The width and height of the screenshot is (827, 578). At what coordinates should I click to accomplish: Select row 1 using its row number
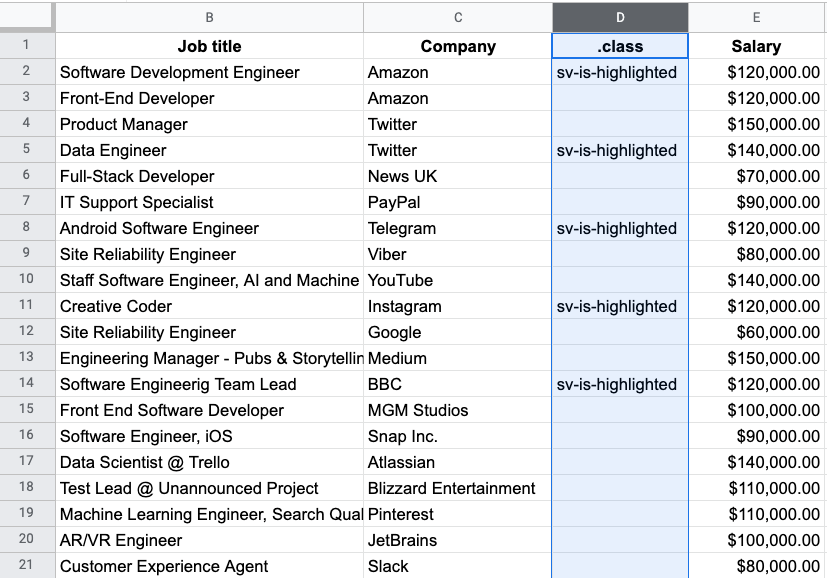[27, 46]
